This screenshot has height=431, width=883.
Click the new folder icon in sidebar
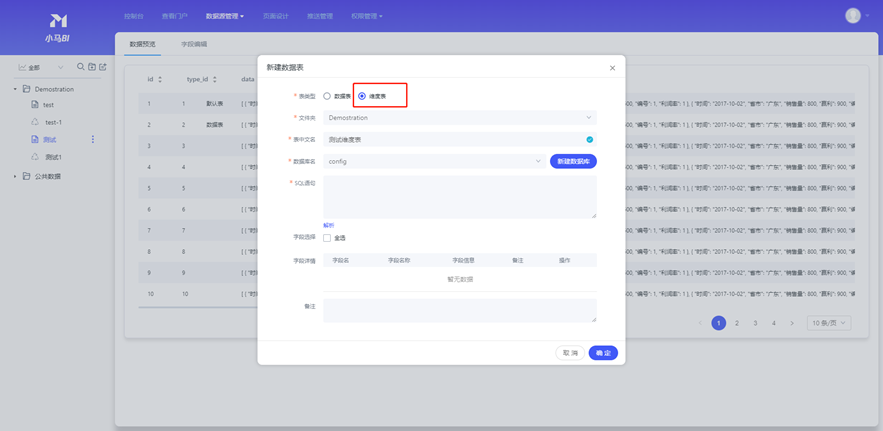pyautogui.click(x=92, y=67)
